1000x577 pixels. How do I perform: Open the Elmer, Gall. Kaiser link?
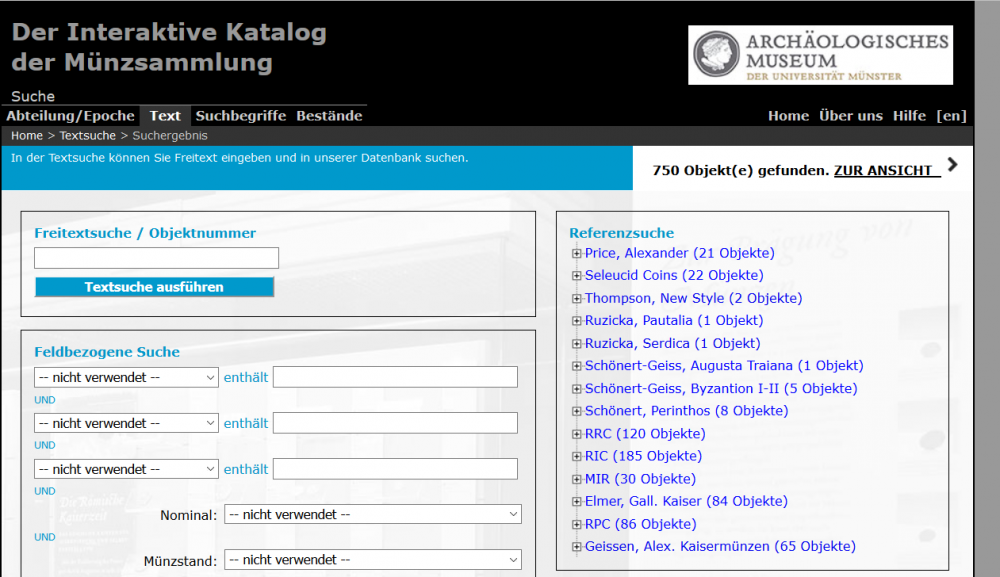(686, 501)
